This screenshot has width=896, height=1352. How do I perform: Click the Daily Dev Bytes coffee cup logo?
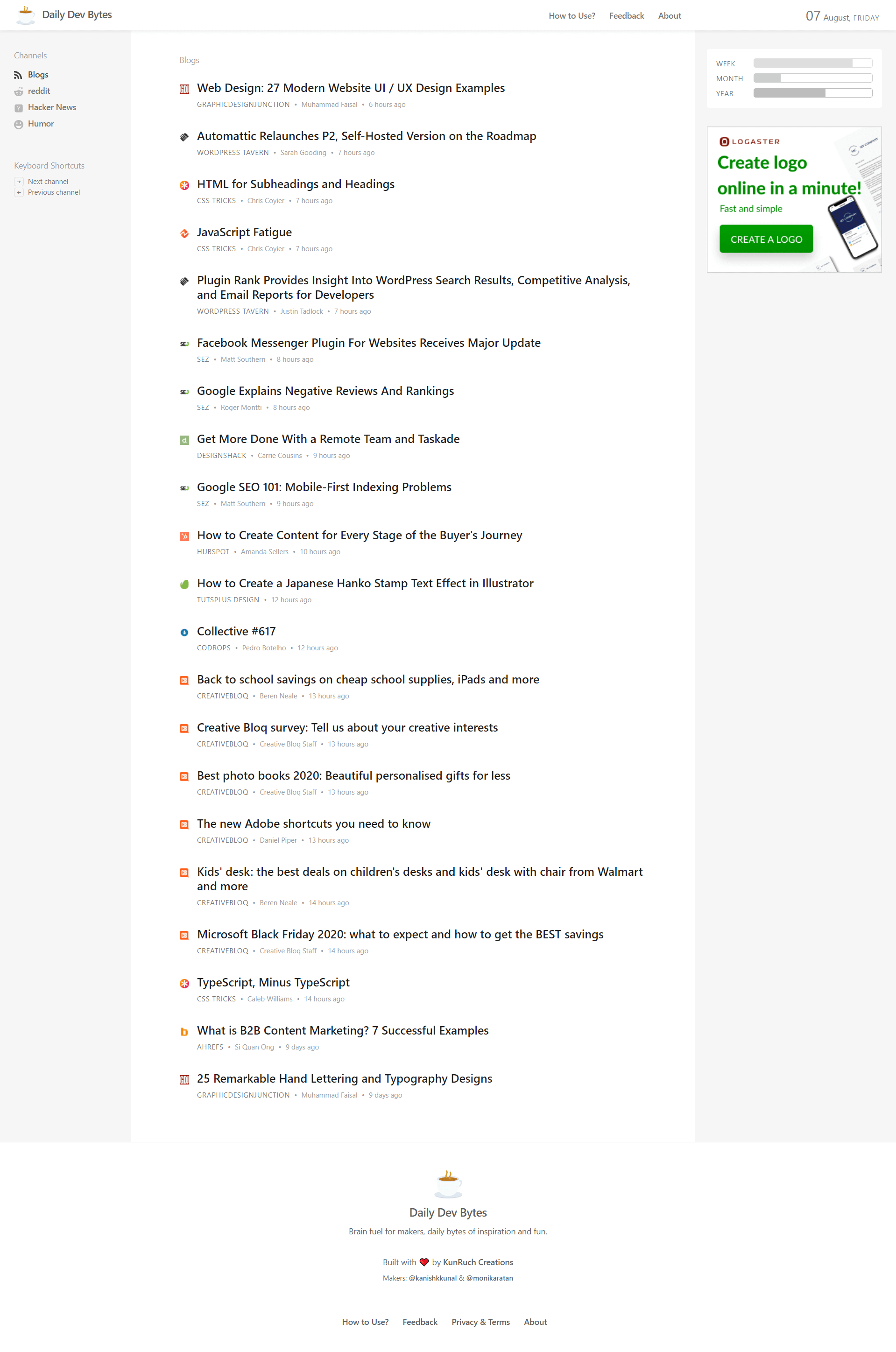pos(25,15)
